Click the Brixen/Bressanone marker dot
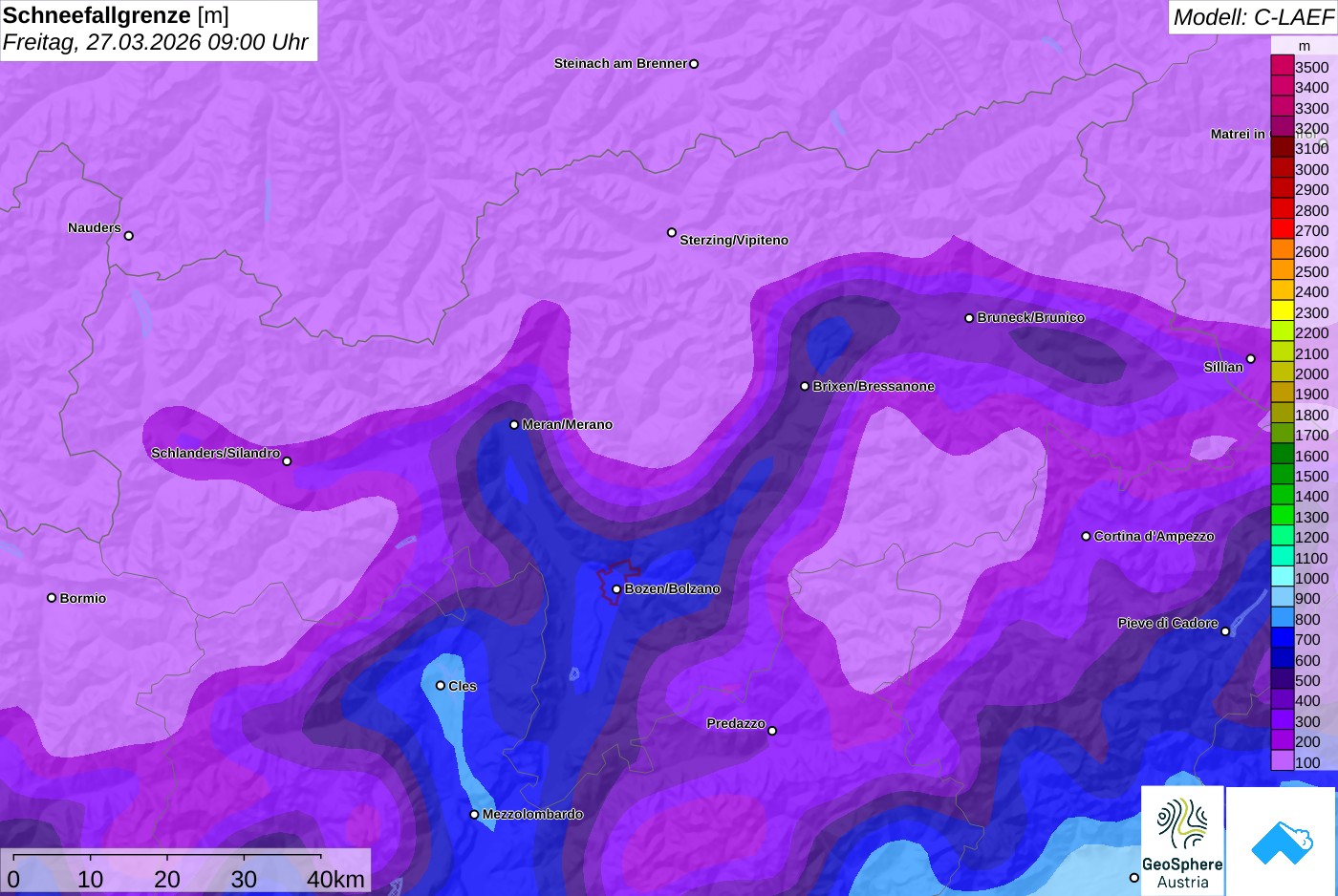This screenshot has height=896, width=1338. (805, 386)
